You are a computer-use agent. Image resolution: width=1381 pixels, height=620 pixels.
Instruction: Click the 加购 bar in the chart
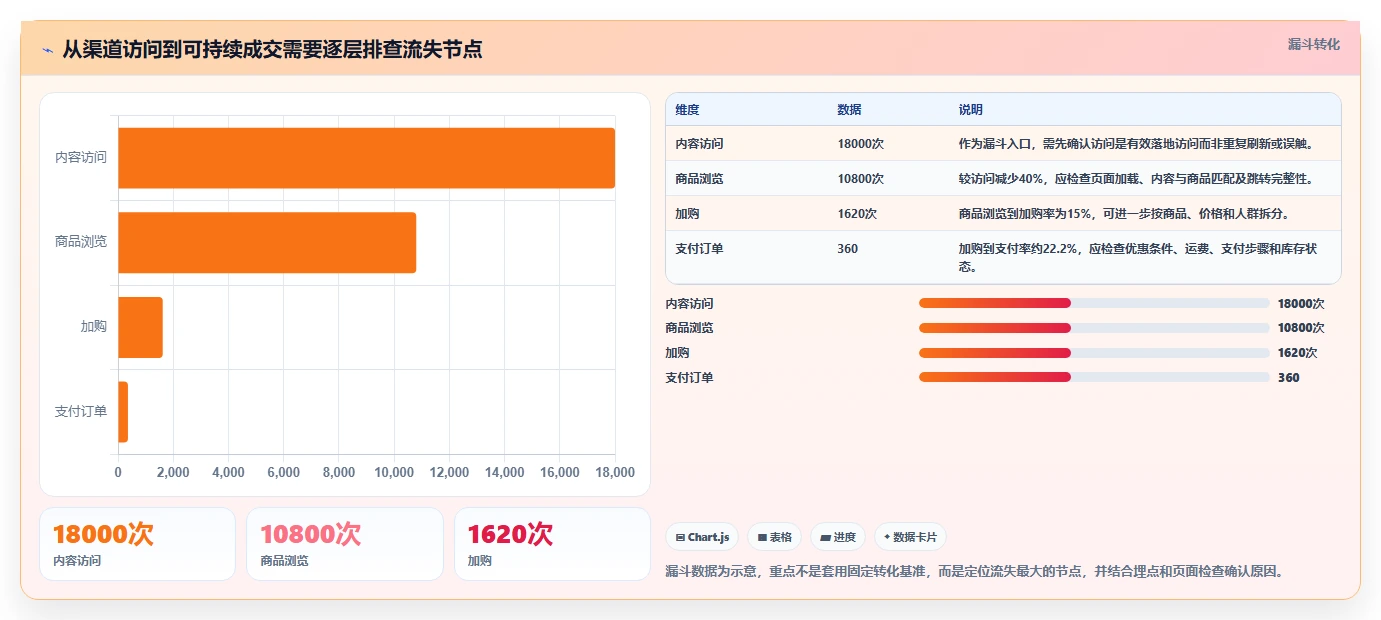[x=140, y=327]
